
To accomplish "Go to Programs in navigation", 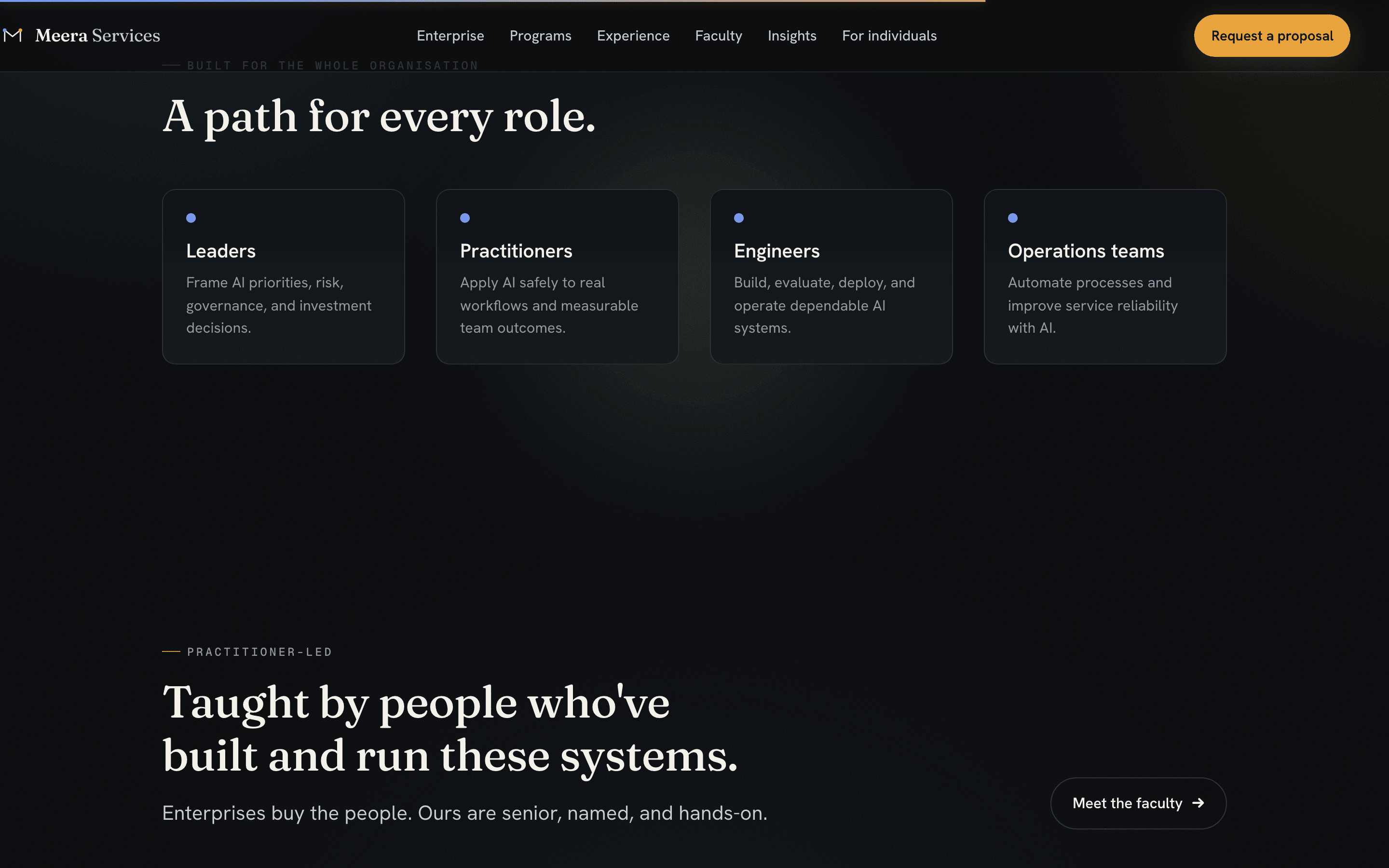I will (x=540, y=36).
